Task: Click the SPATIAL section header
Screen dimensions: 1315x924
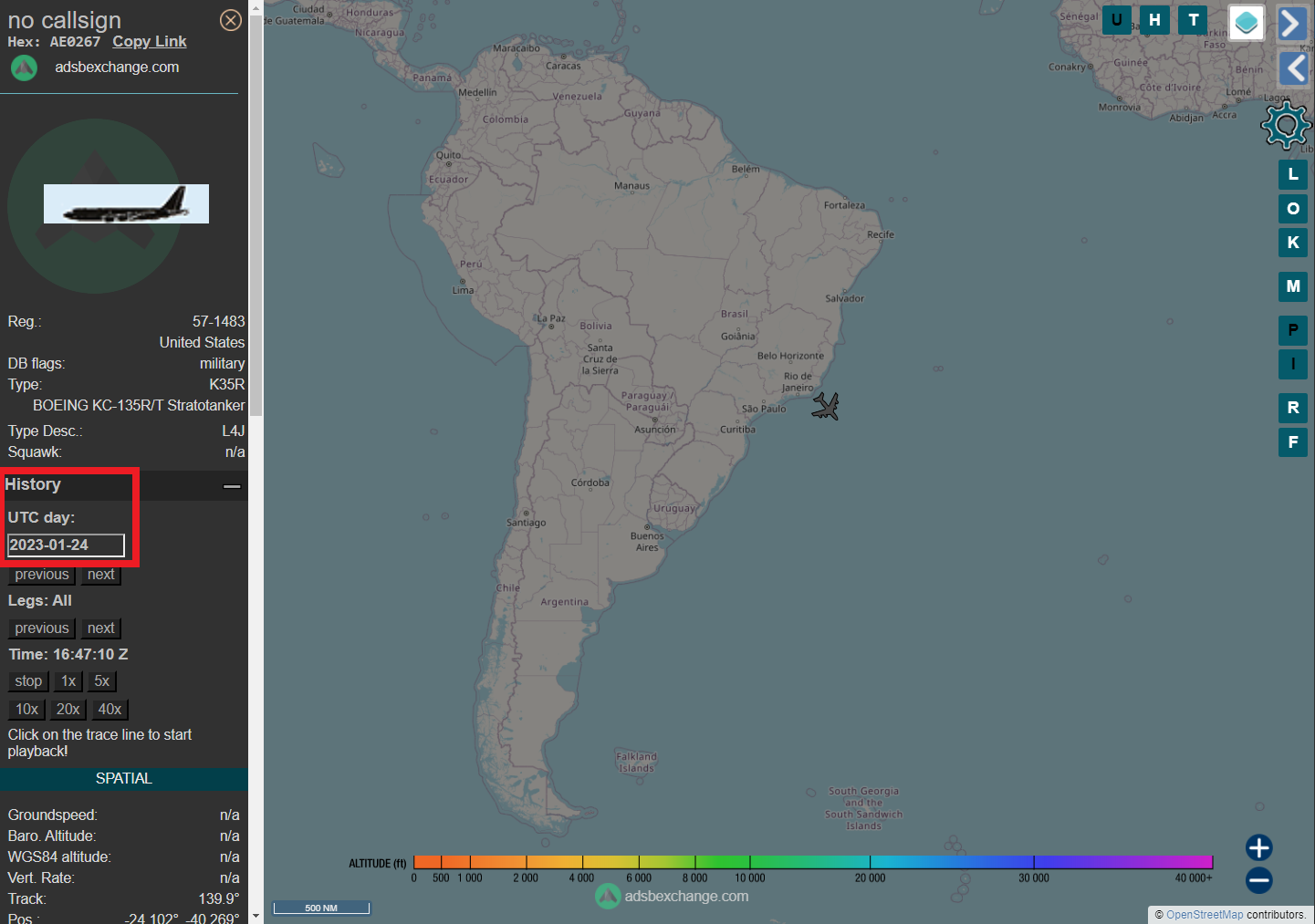Action: (124, 779)
